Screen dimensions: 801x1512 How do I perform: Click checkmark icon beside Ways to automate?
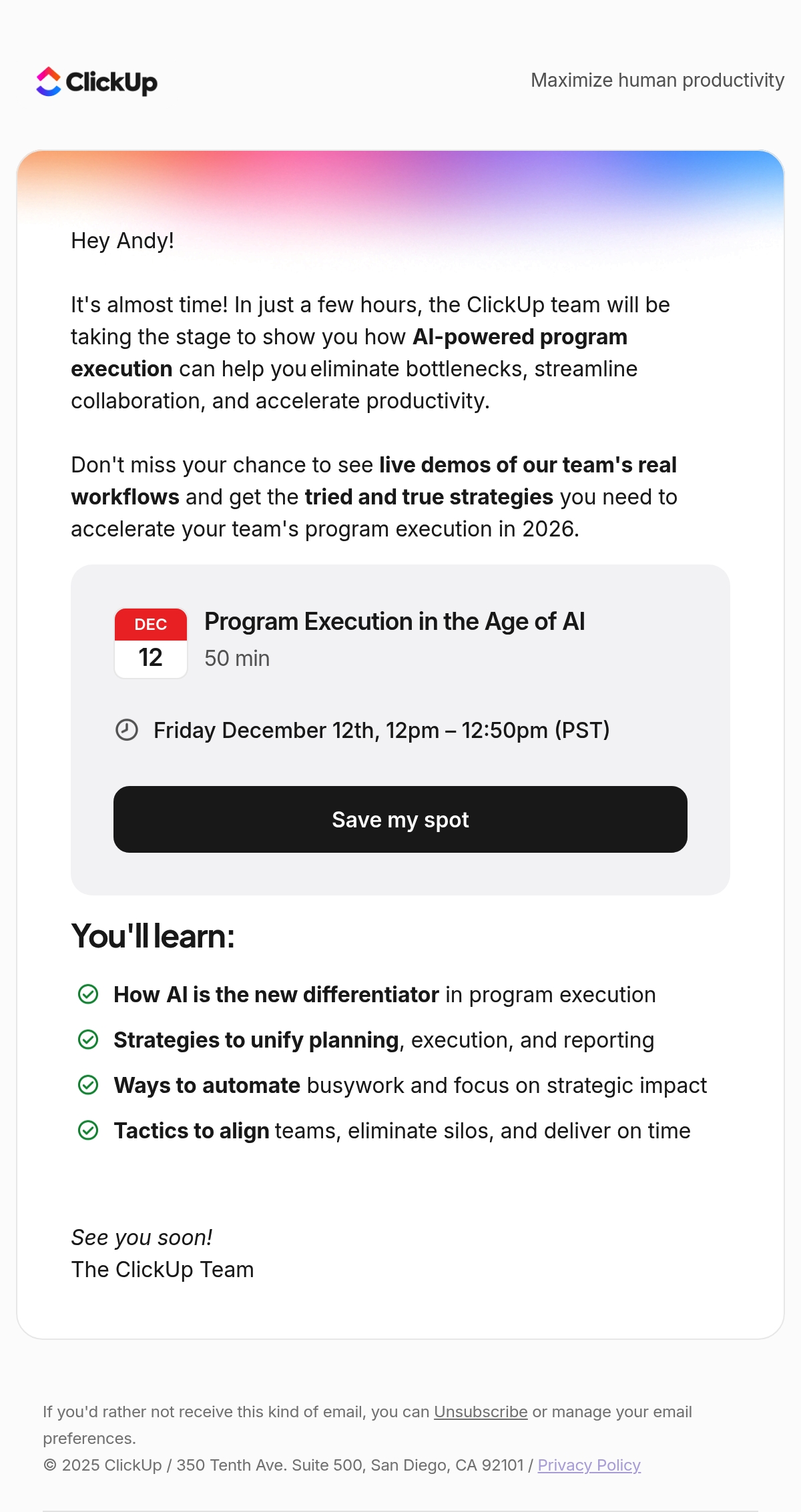click(x=88, y=1085)
